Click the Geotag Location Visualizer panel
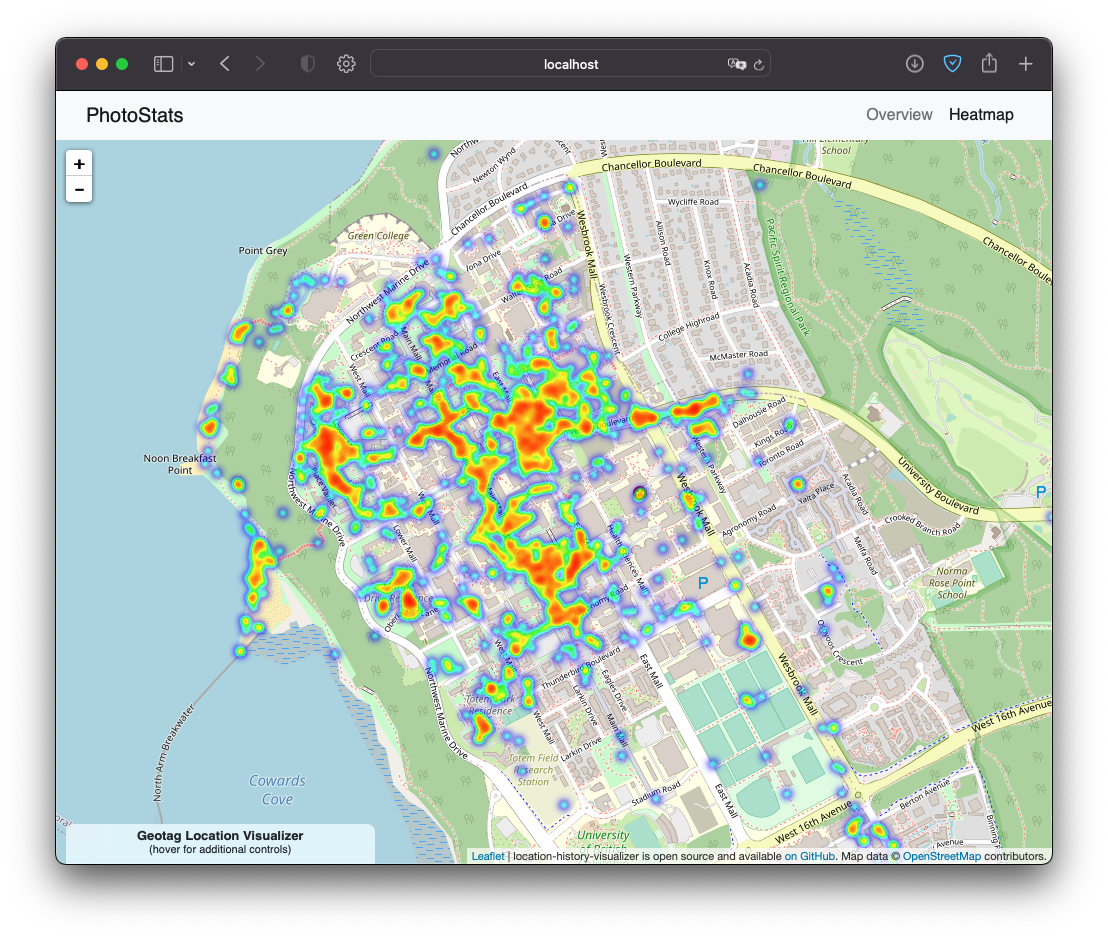The height and width of the screenshot is (938, 1108). tap(220, 843)
